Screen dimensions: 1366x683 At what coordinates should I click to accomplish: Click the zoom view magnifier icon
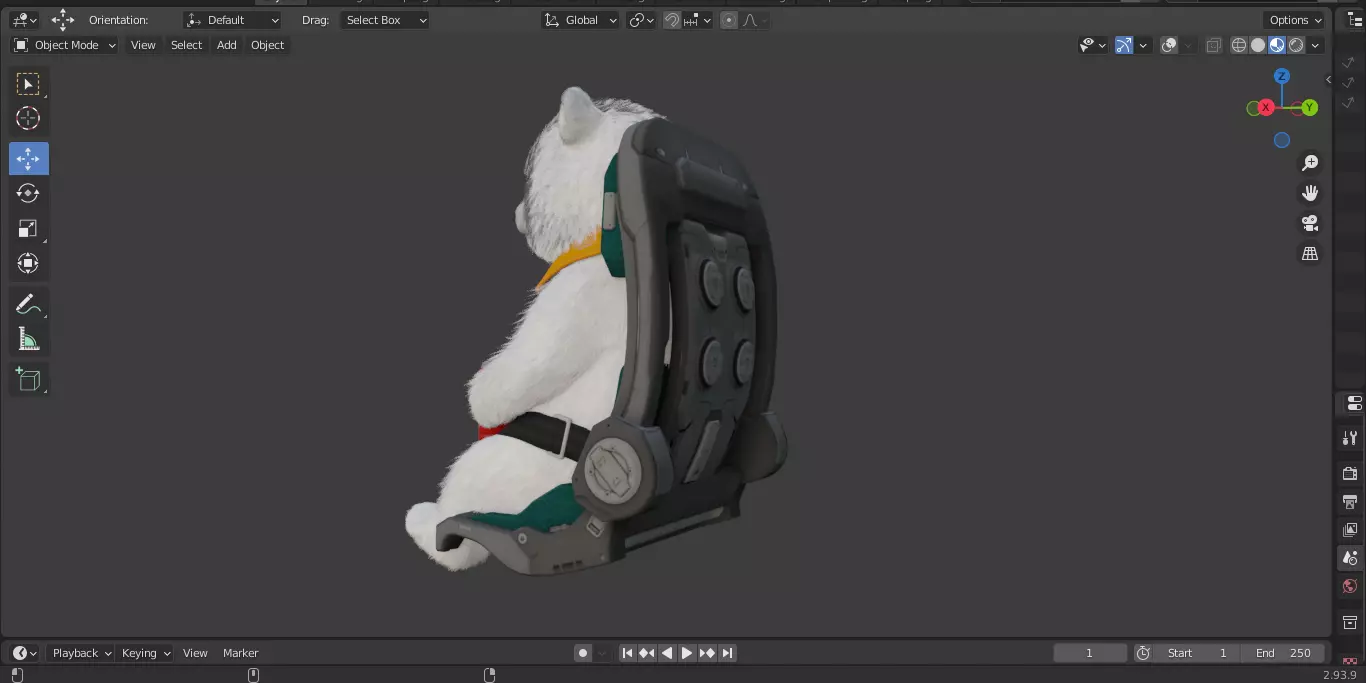coord(1310,163)
